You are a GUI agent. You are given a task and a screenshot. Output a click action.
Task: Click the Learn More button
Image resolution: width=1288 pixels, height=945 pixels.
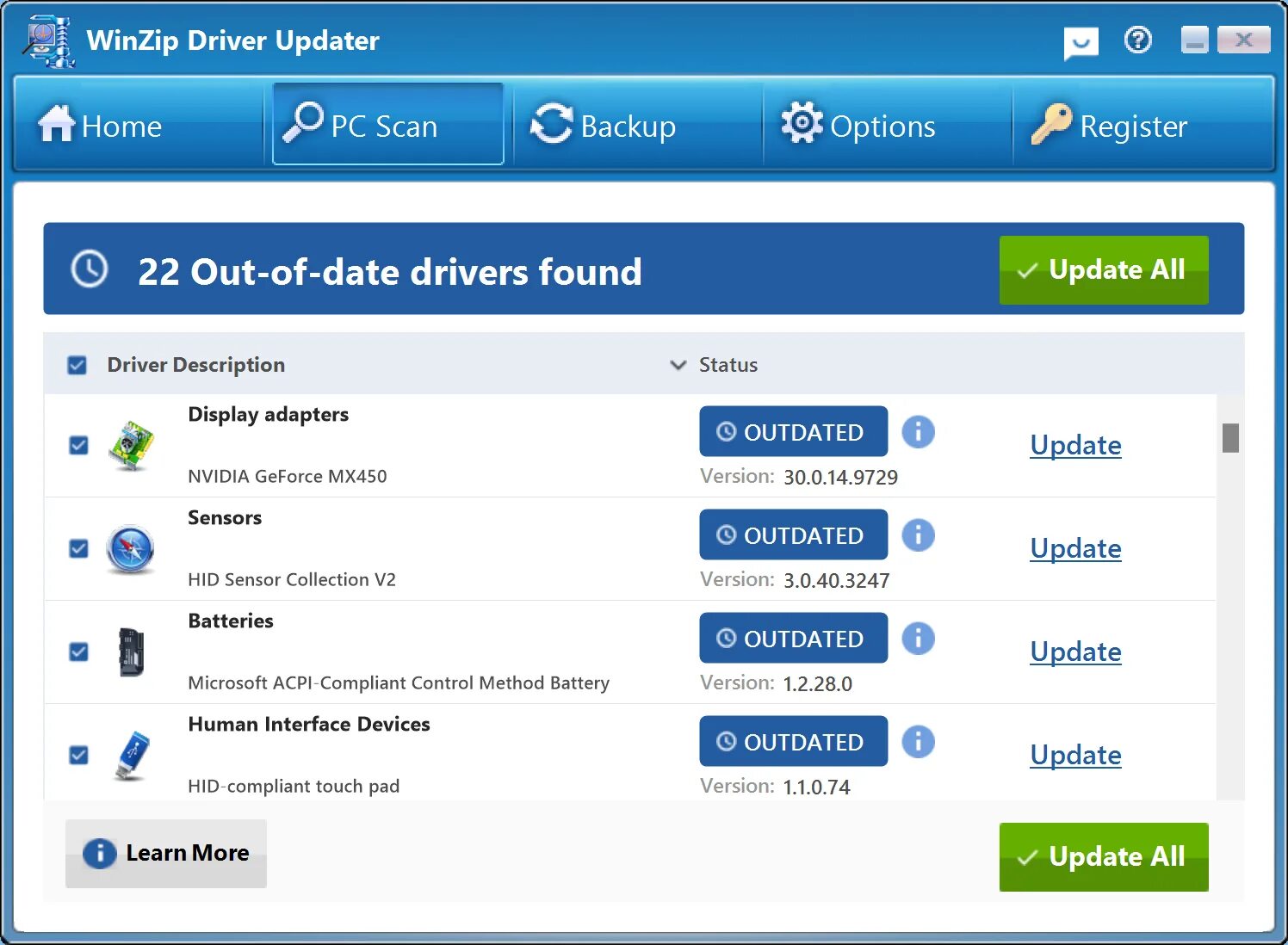click(x=166, y=853)
